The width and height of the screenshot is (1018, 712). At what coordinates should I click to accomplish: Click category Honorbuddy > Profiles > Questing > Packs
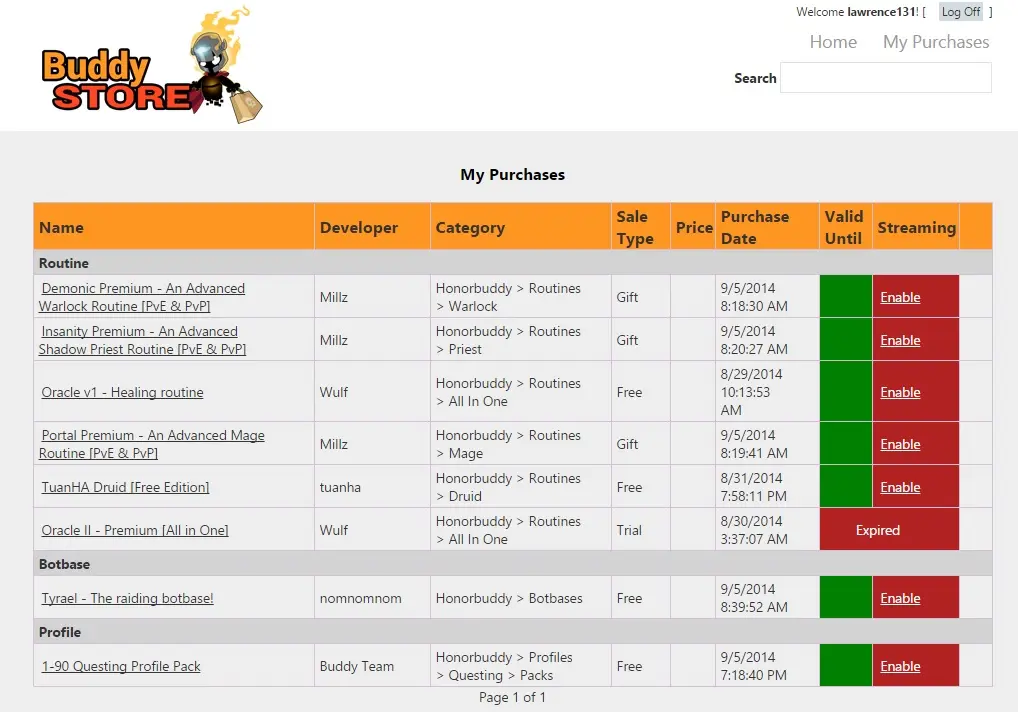click(504, 667)
